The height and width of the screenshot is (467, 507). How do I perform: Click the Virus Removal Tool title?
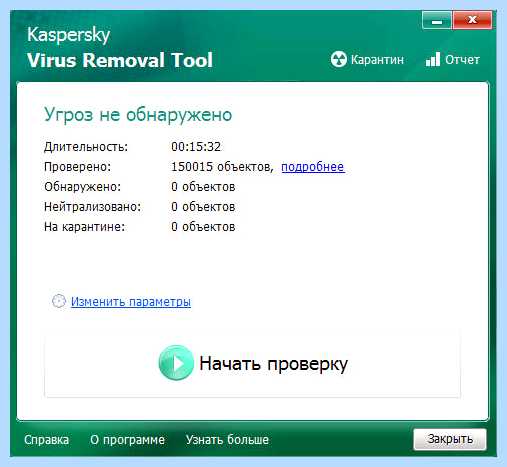click(x=120, y=60)
